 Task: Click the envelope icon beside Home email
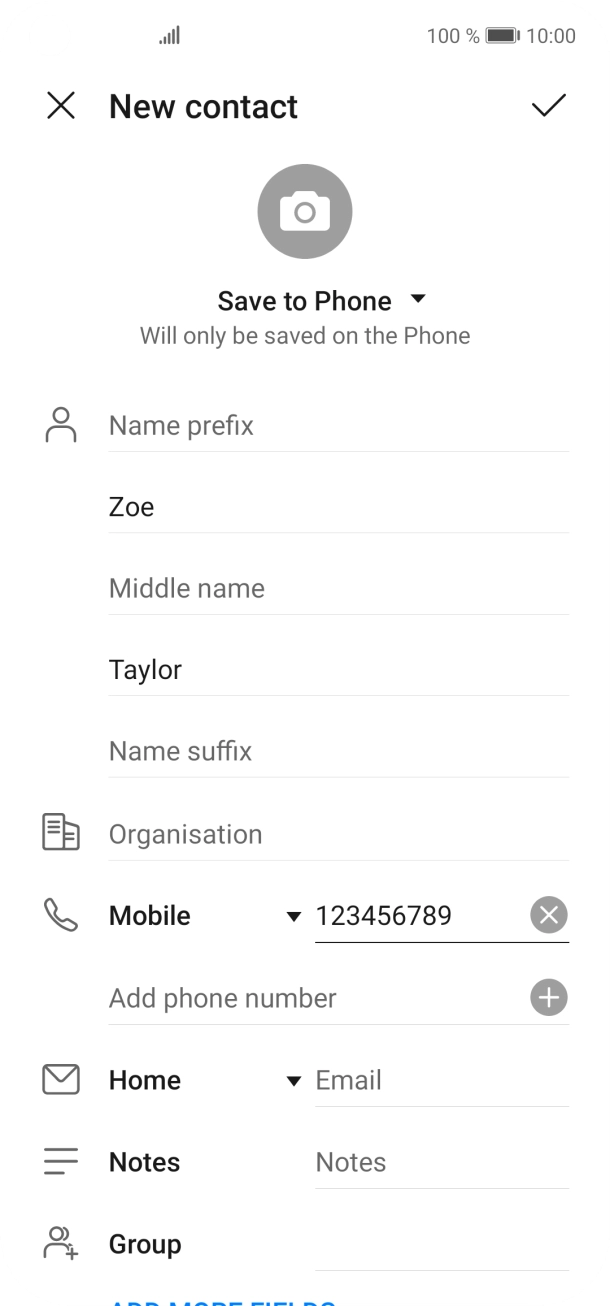[x=60, y=1079]
